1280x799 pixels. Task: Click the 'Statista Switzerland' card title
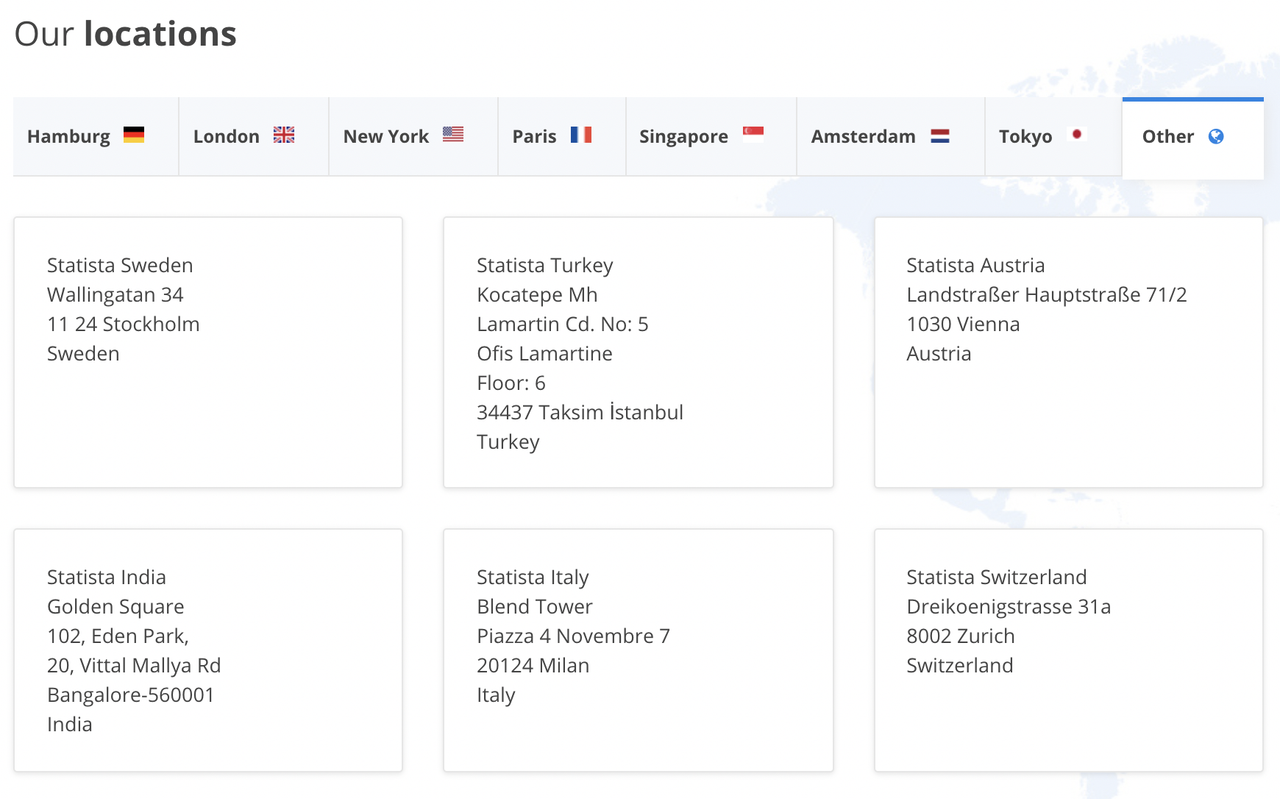click(997, 577)
